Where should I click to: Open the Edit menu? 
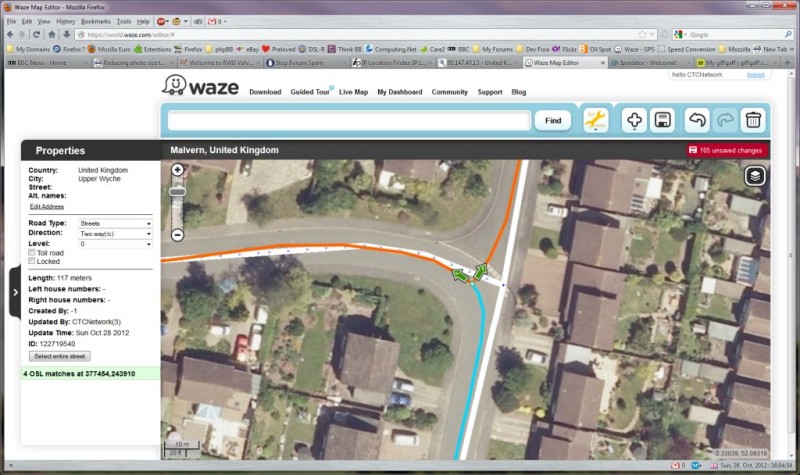[27, 21]
